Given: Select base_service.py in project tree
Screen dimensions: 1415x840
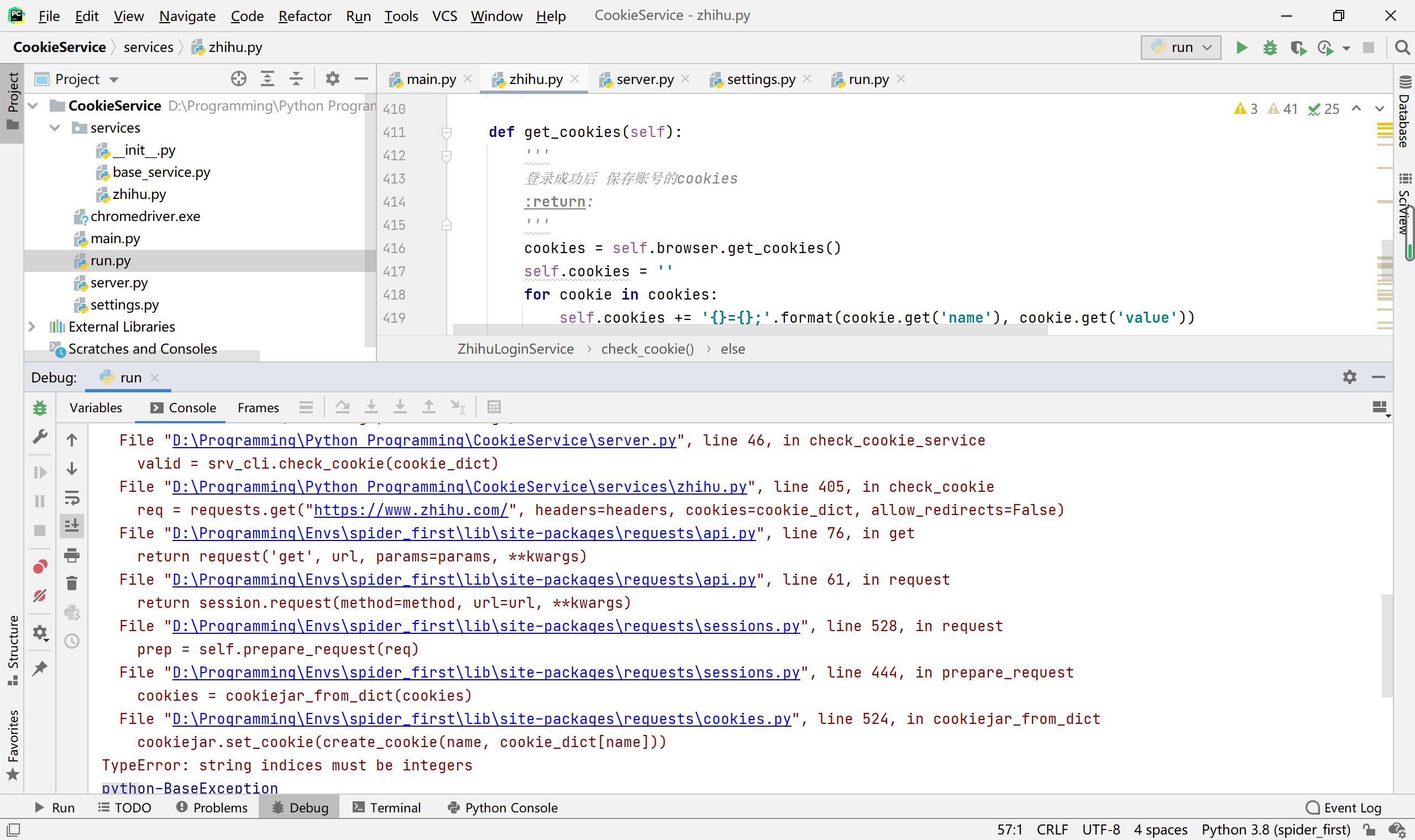Looking at the screenshot, I should coord(161,172).
